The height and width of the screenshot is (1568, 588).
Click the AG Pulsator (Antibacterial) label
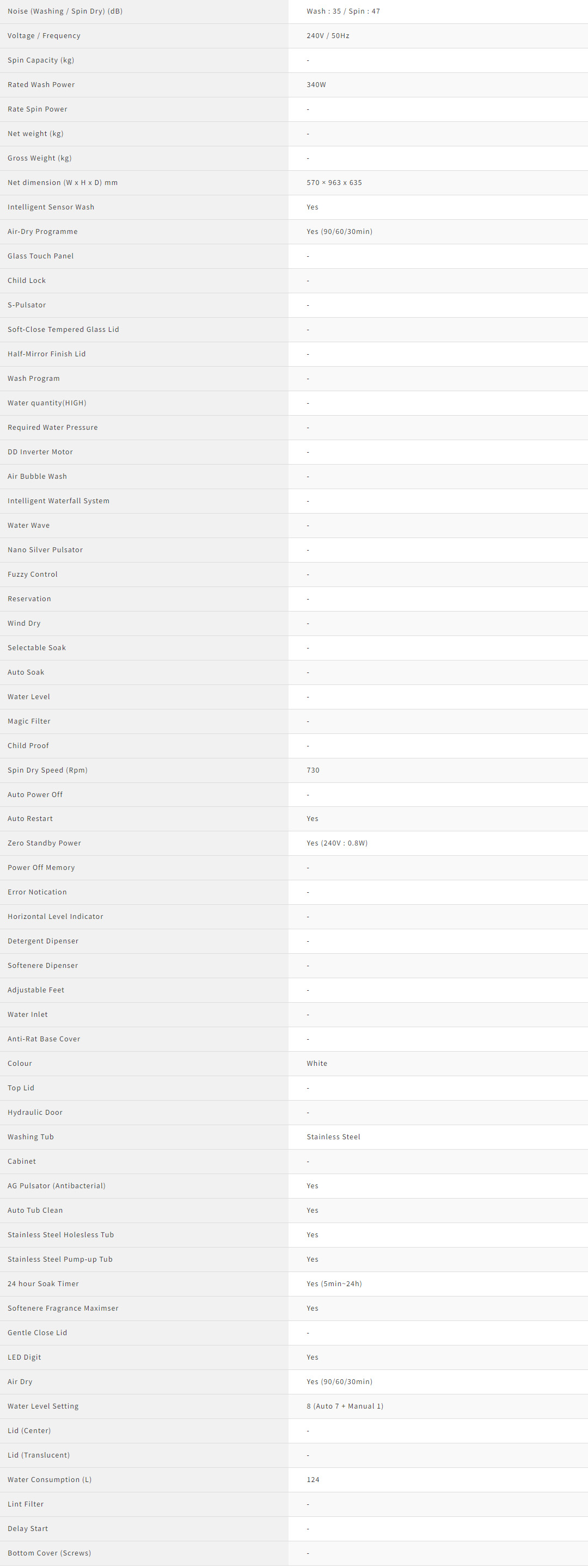[56, 1186]
